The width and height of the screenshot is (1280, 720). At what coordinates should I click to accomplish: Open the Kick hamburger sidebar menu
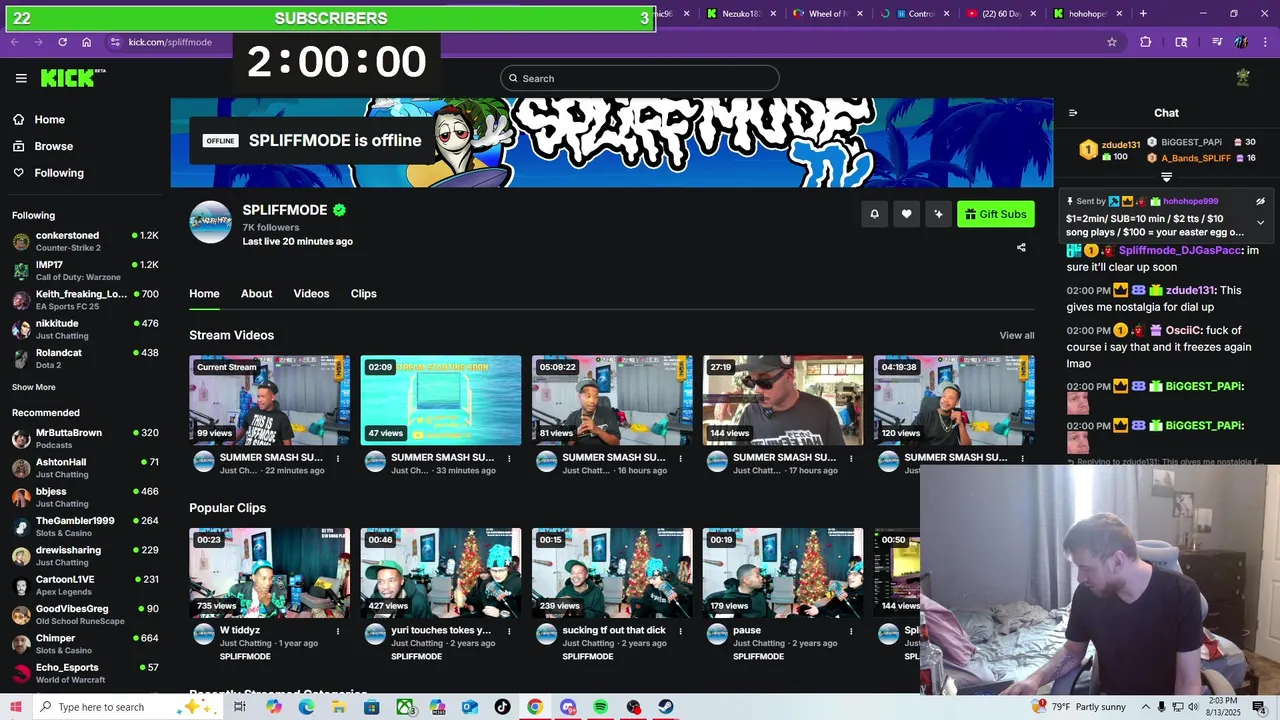[21, 78]
